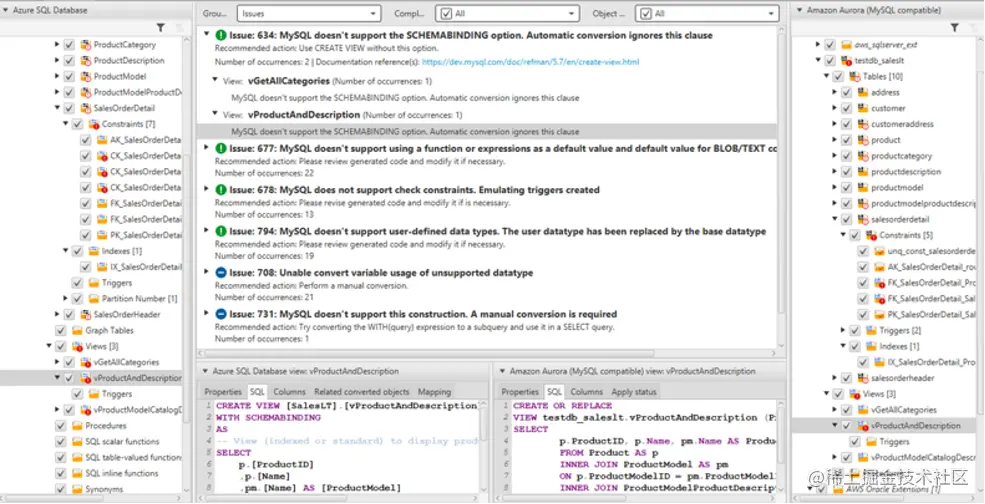Click the Constraints [5] folder icon in the Aurora tree
Screen dimensions: 985x504
(871, 236)
